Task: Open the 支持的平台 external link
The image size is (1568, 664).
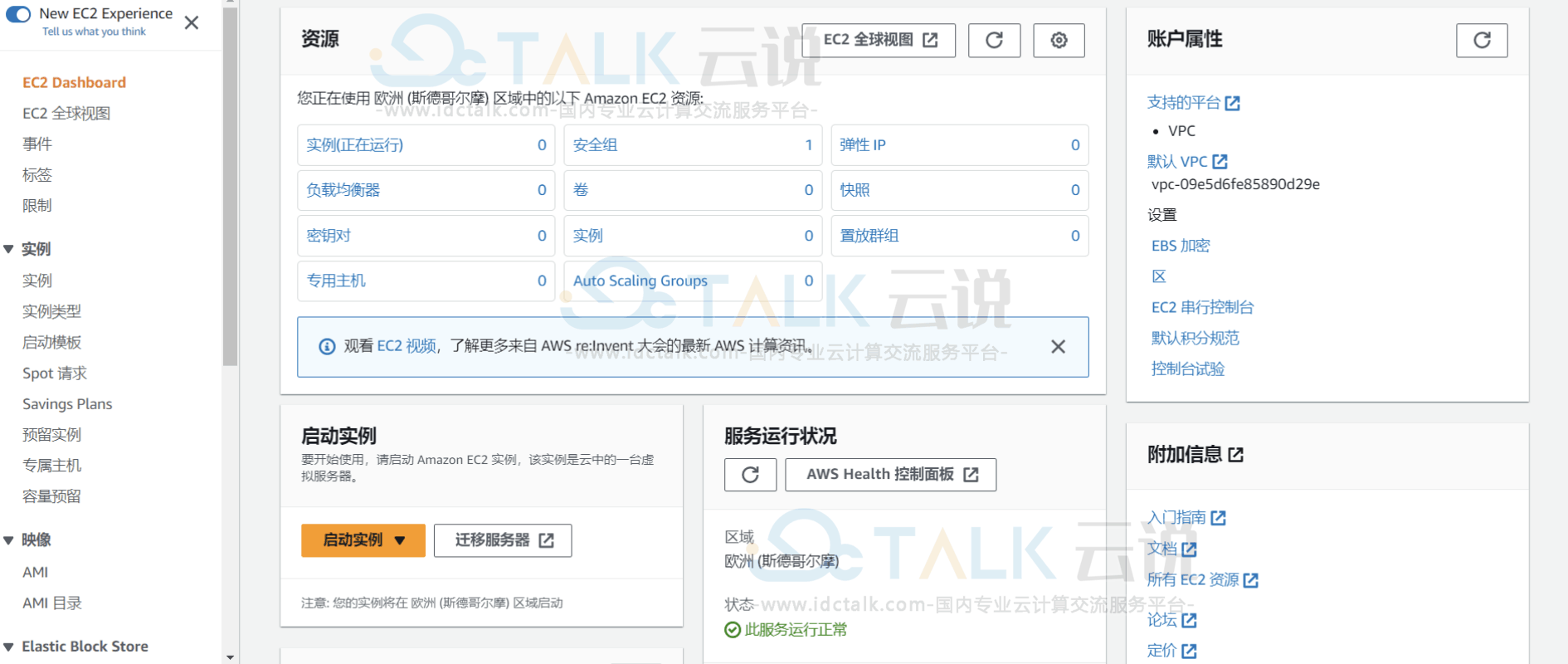Action: 1193,103
